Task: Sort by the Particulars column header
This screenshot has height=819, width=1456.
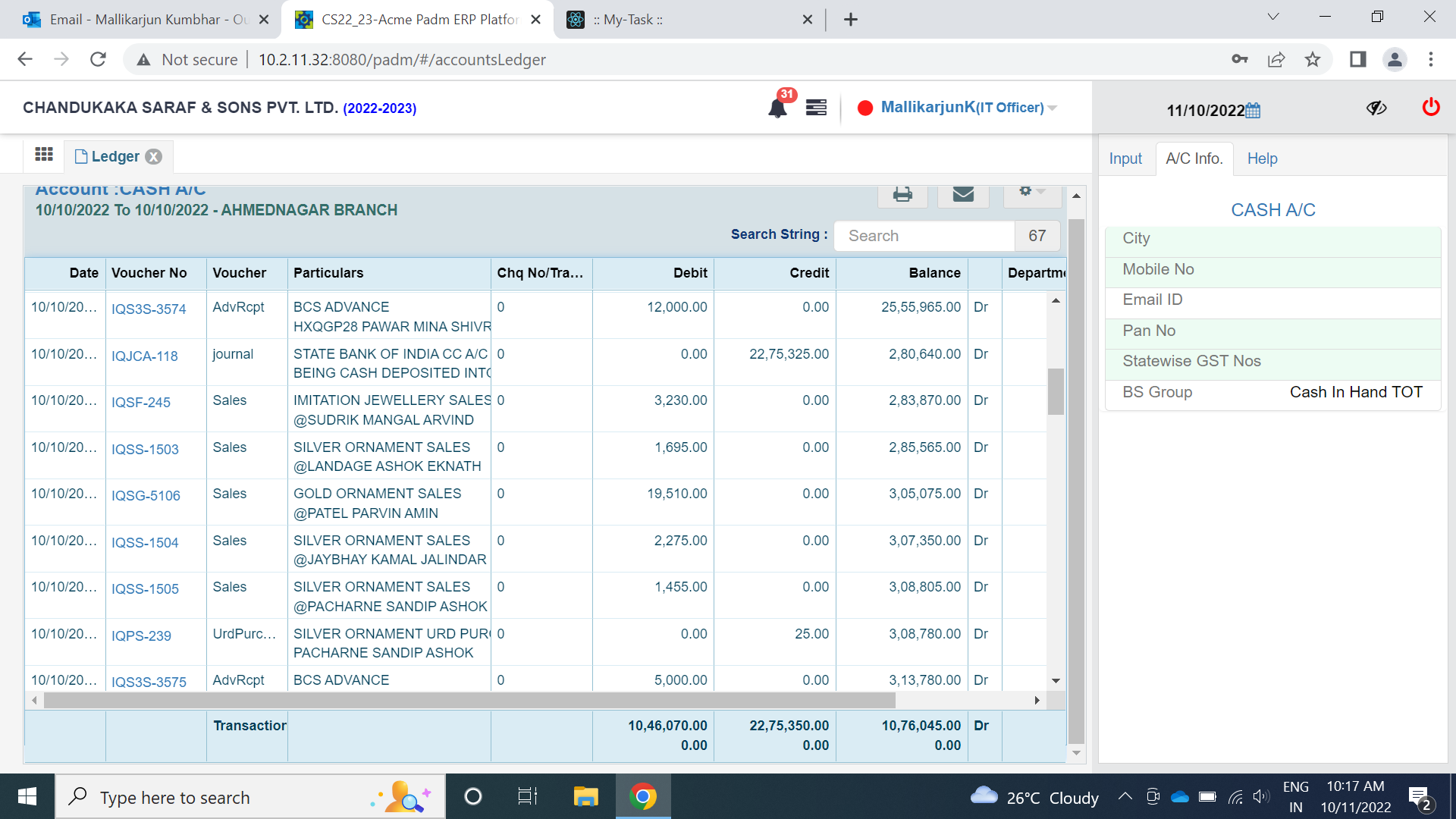Action: point(389,273)
